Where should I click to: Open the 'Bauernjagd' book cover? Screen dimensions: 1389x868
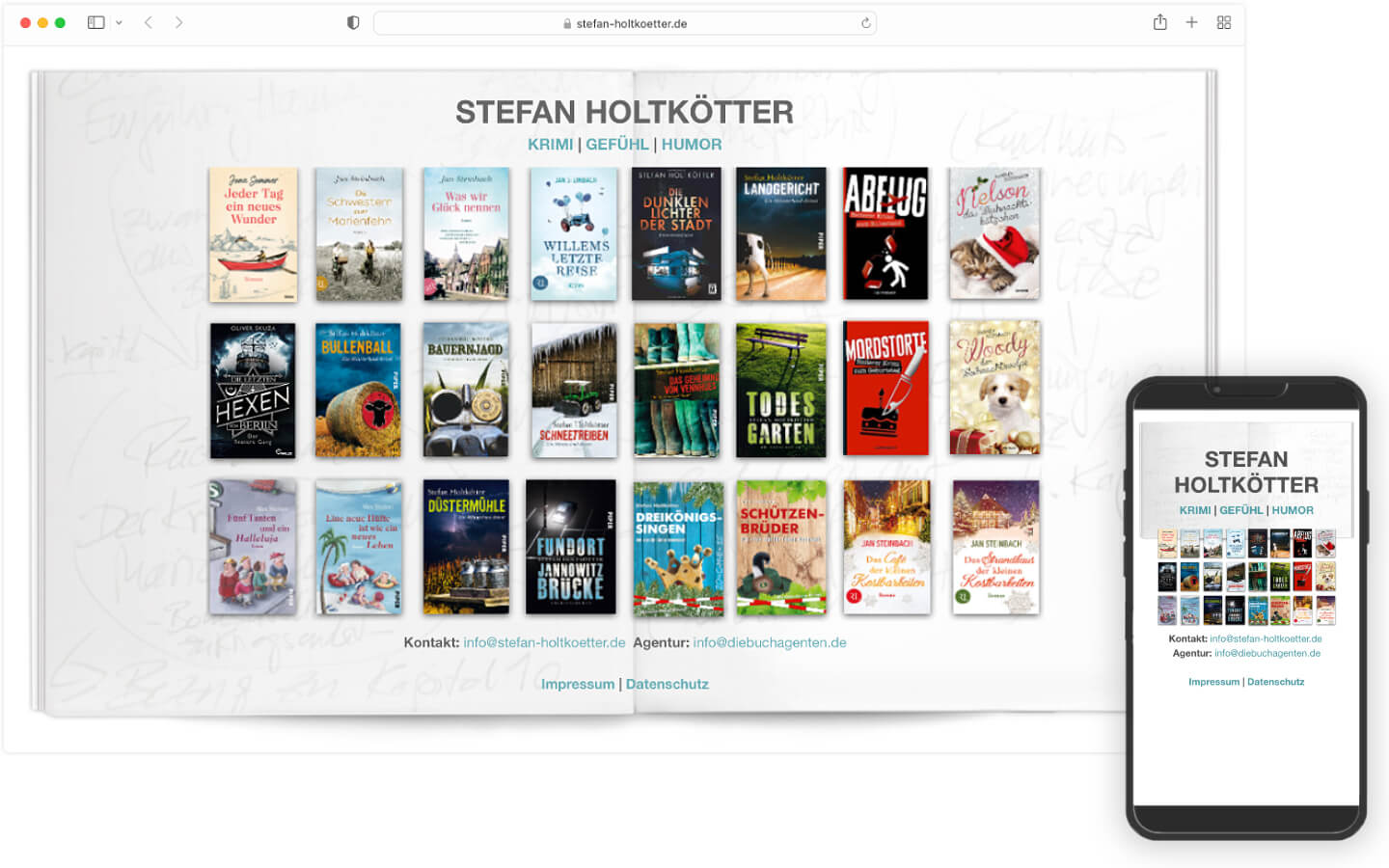point(466,391)
